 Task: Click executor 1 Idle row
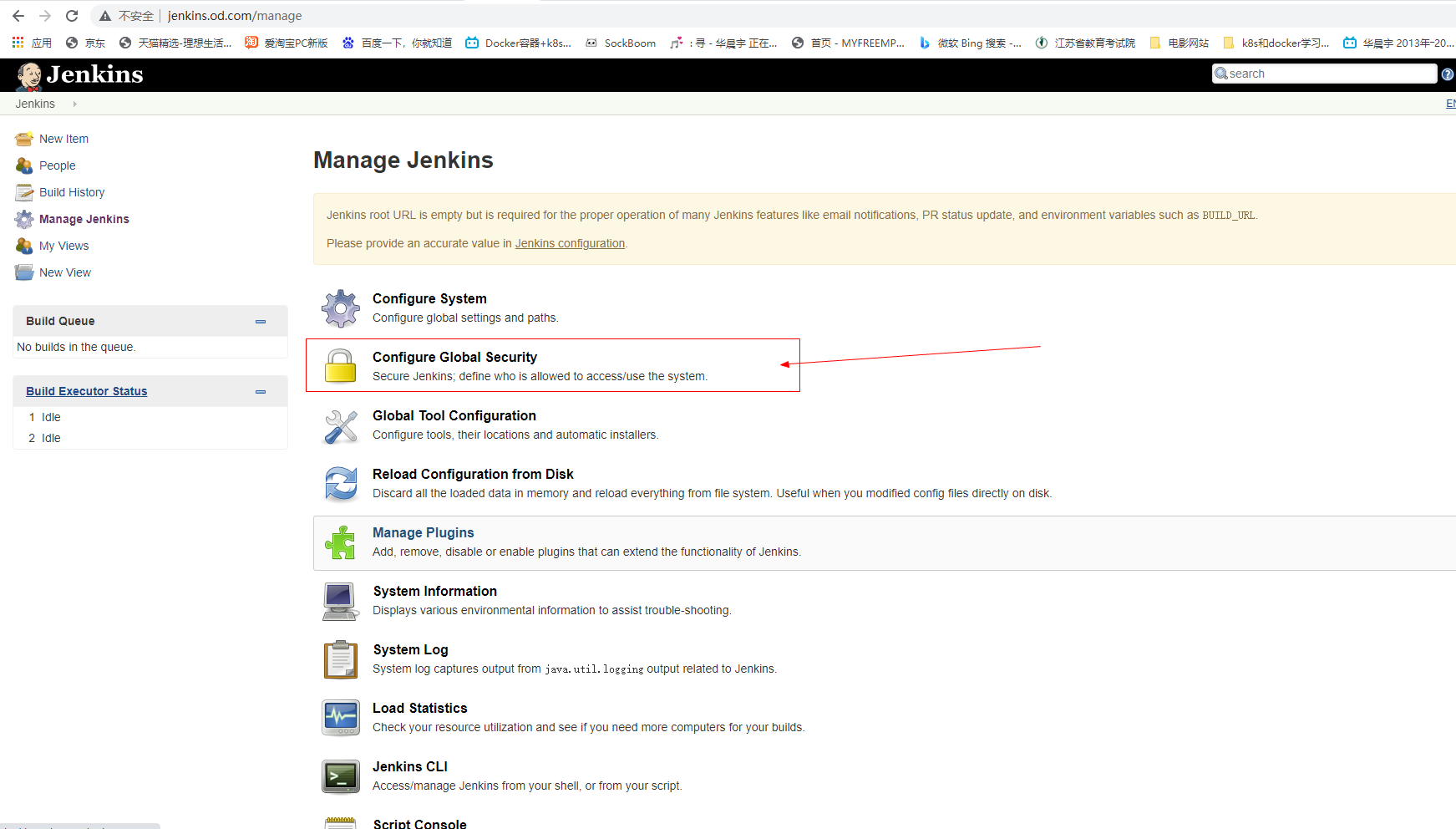click(x=150, y=417)
